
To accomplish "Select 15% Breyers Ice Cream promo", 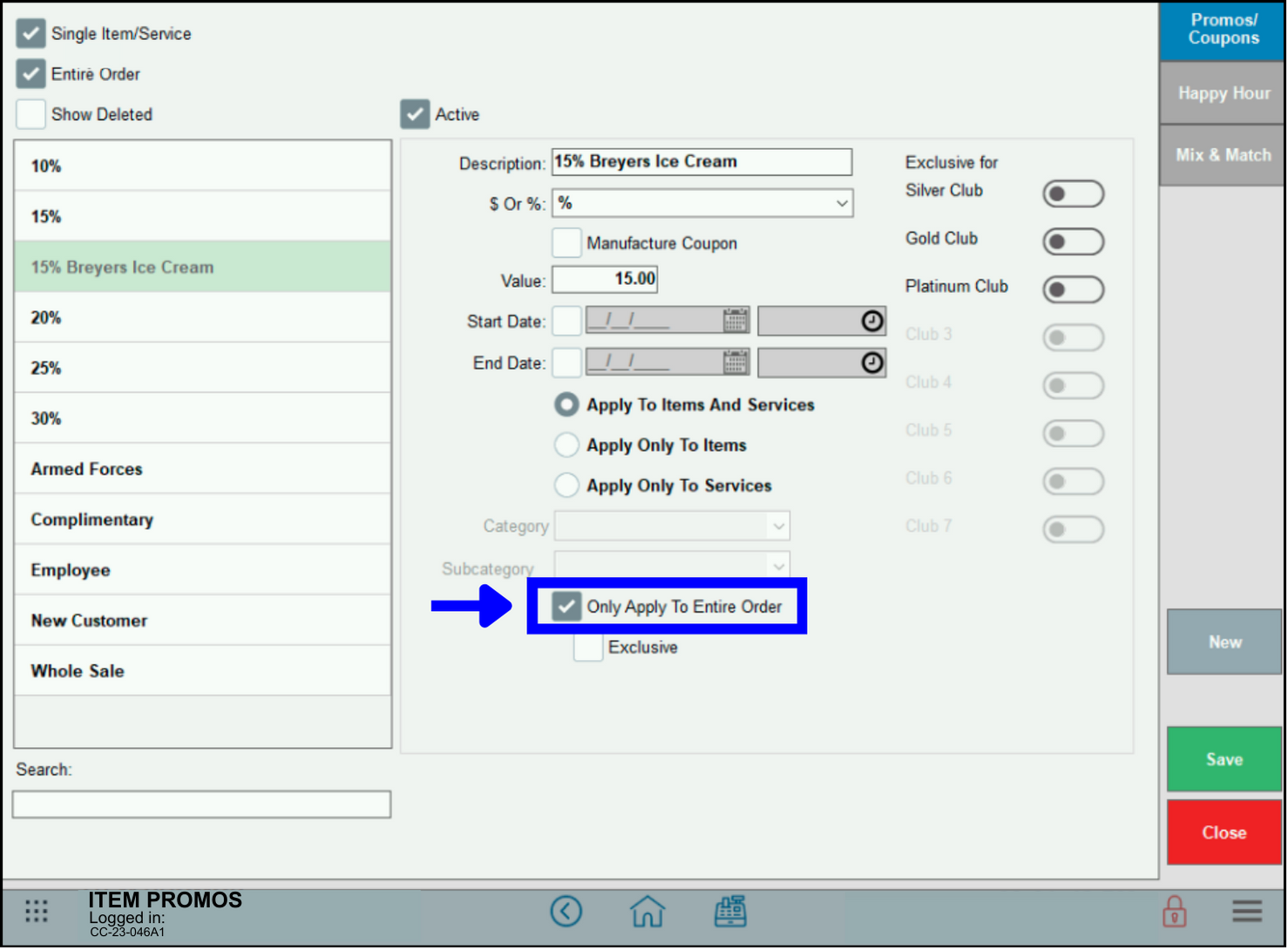I will pyautogui.click(x=202, y=267).
